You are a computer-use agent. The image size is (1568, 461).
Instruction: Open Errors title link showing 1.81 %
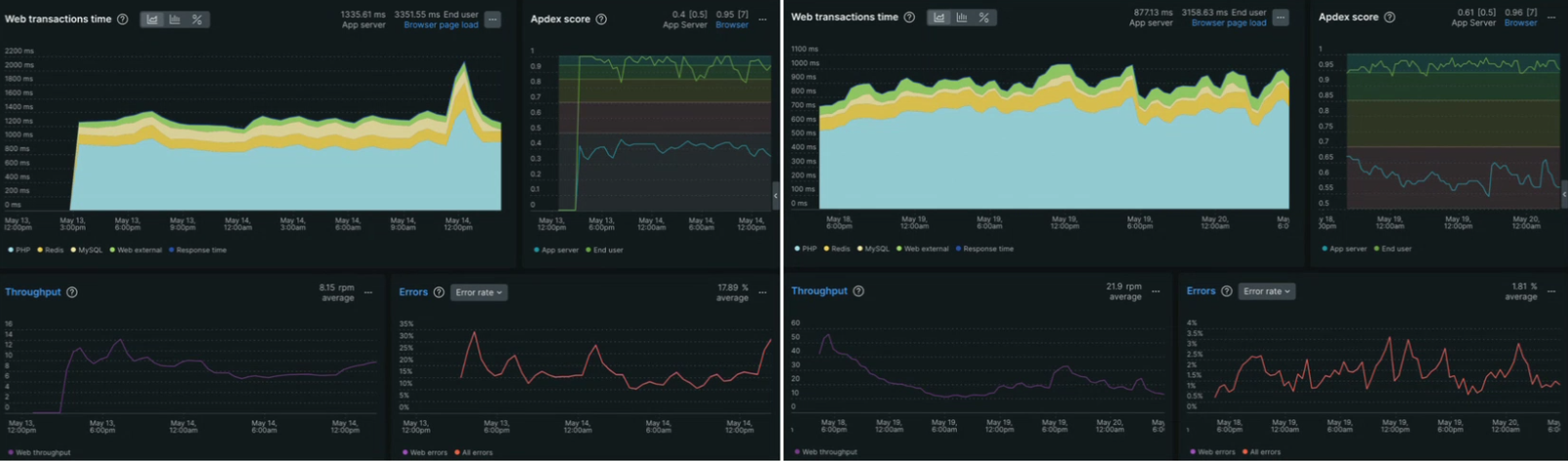[x=1201, y=291]
